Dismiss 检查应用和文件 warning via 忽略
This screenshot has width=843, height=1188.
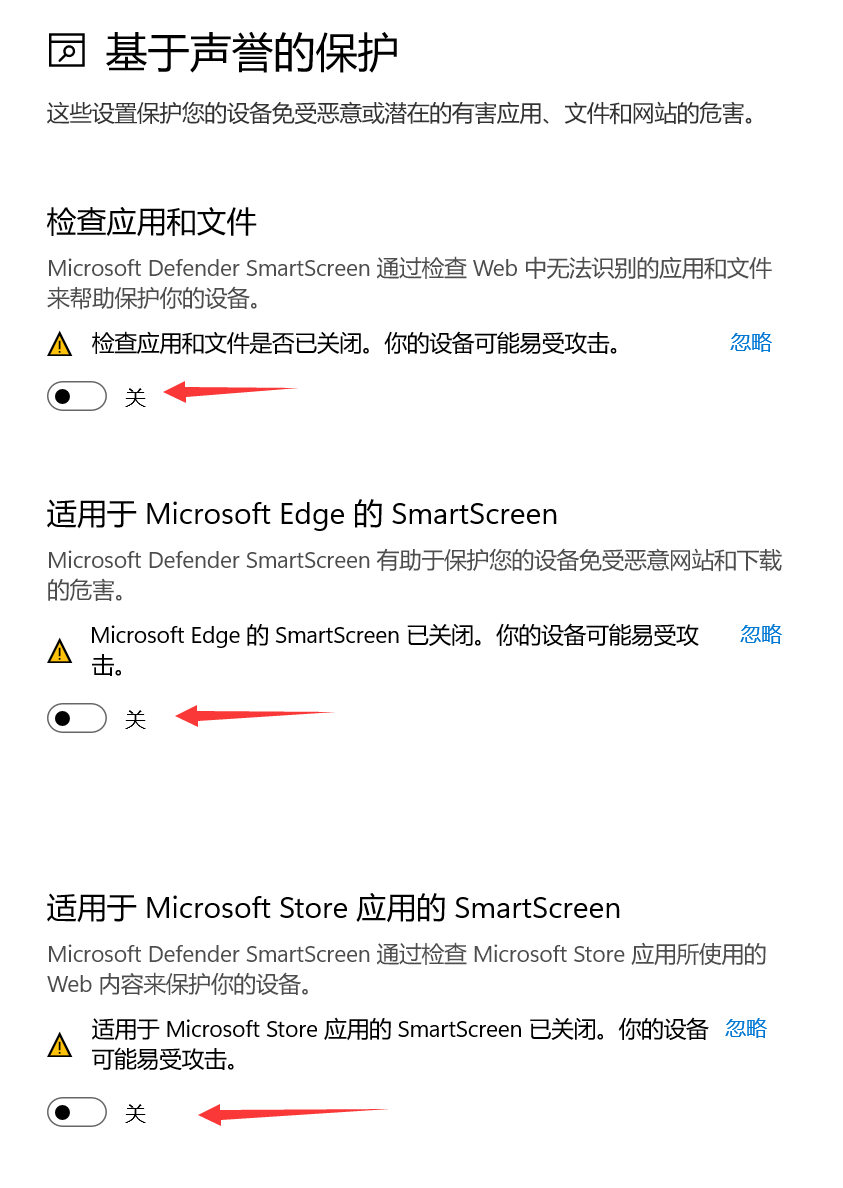751,342
